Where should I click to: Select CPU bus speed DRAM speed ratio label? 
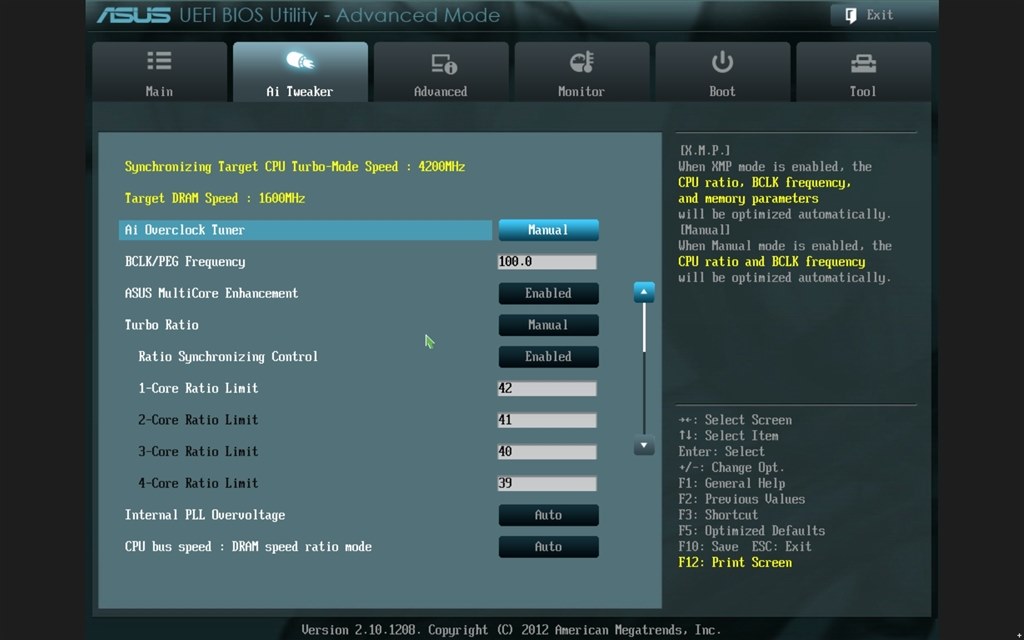point(248,547)
